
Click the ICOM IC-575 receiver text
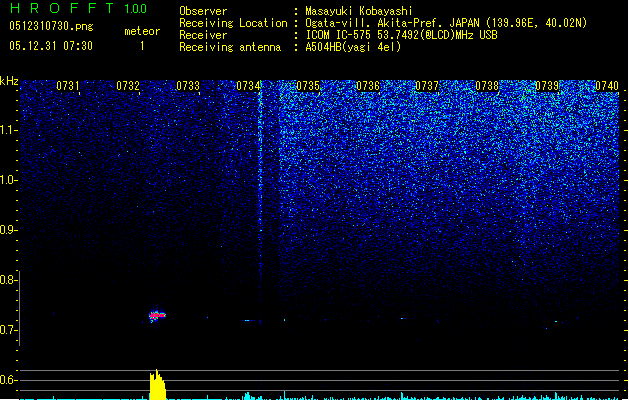point(401,35)
